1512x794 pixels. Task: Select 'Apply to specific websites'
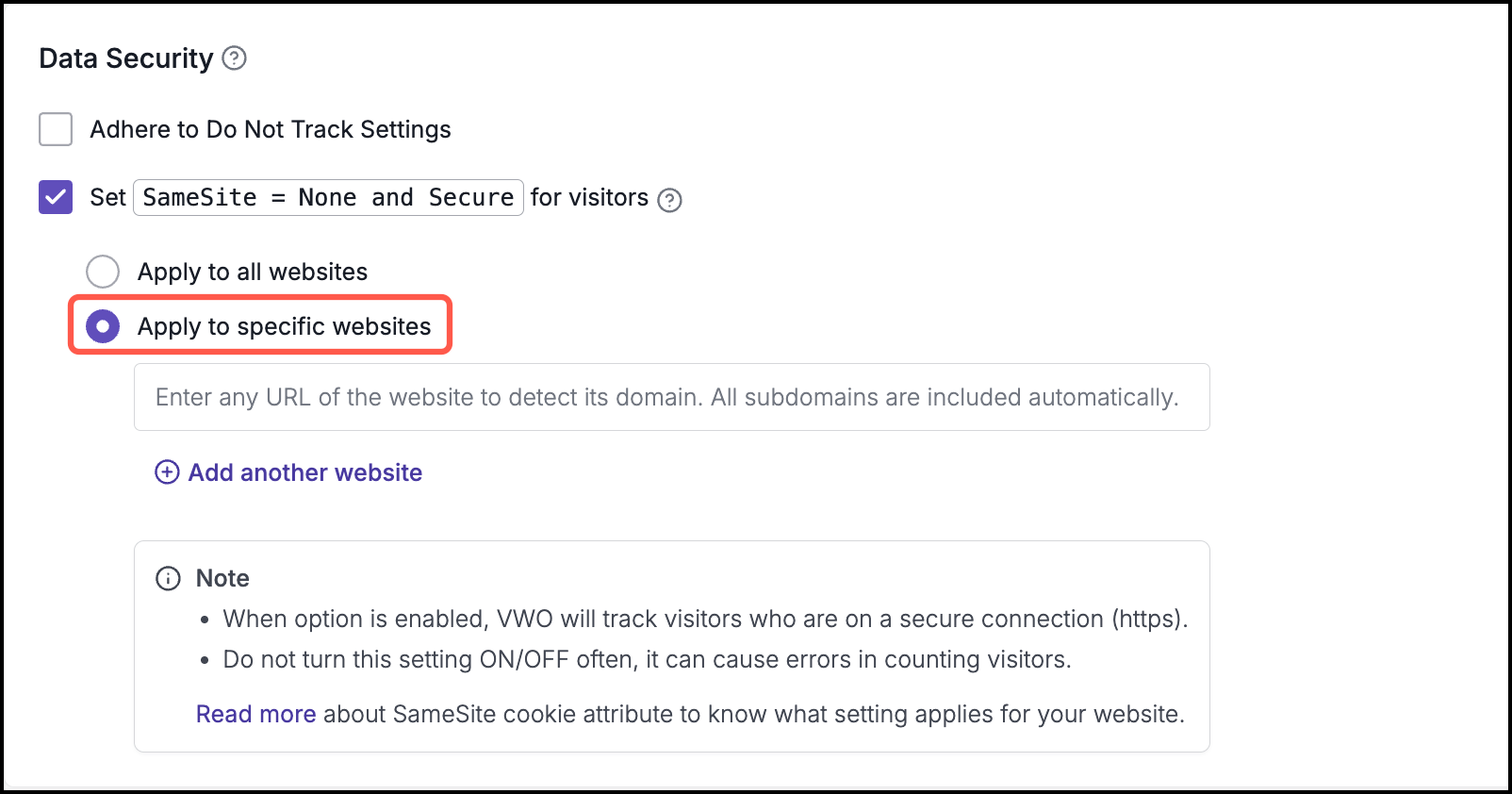(x=102, y=326)
